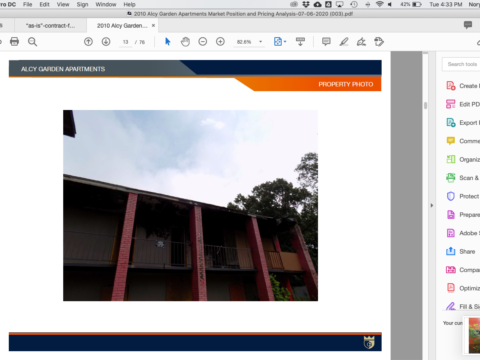The width and height of the screenshot is (480, 360).
Task: Click the Print icon in toolbar
Action: [x=14, y=42]
